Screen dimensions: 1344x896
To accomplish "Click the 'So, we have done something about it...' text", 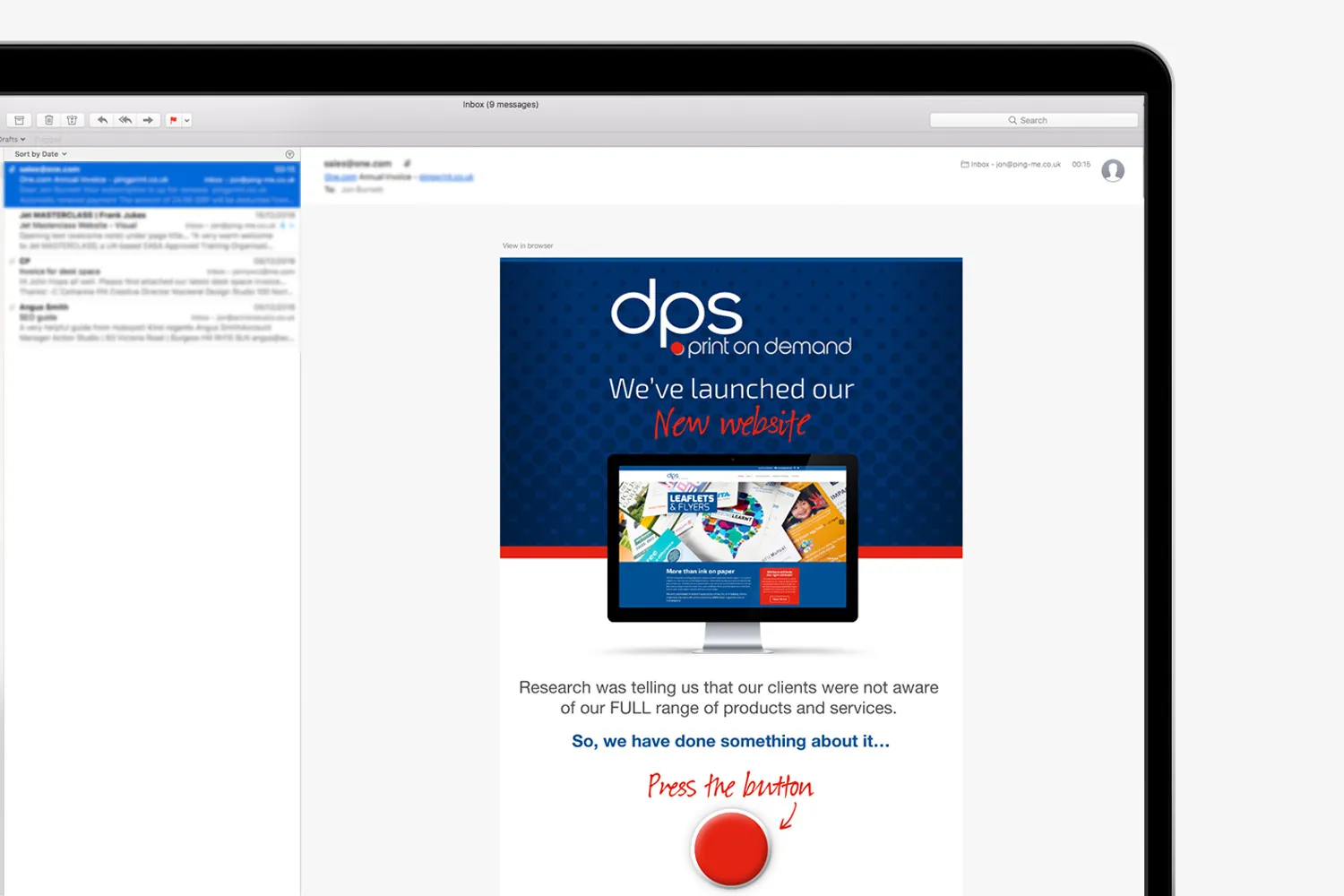I will pyautogui.click(x=731, y=741).
